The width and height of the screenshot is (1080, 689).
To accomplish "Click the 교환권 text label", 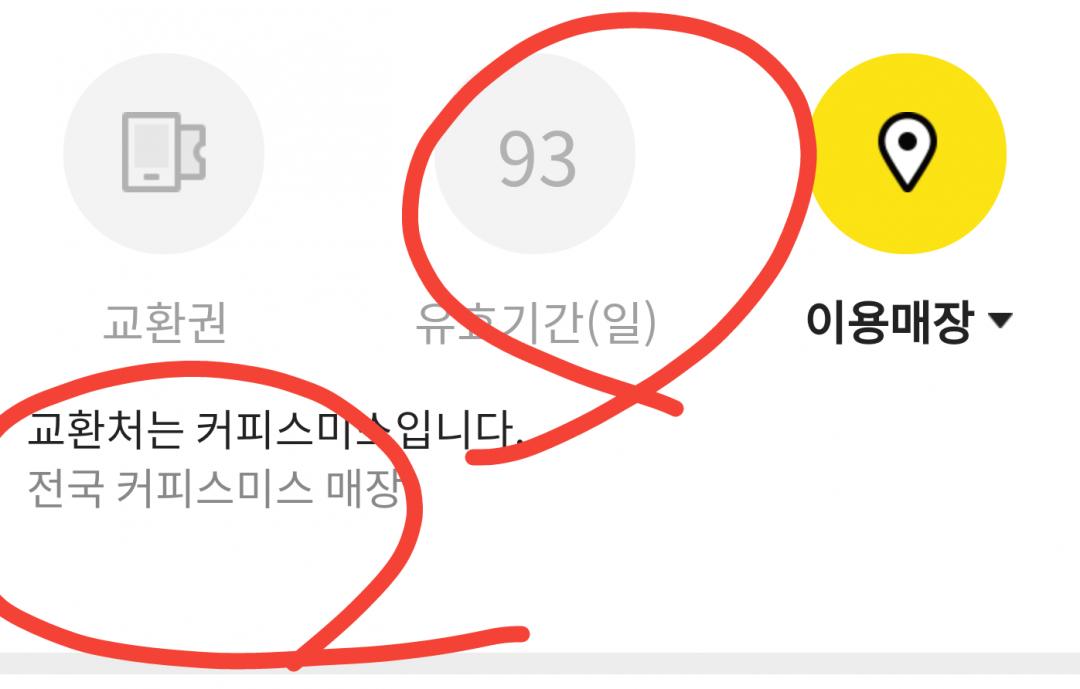I will point(165,322).
